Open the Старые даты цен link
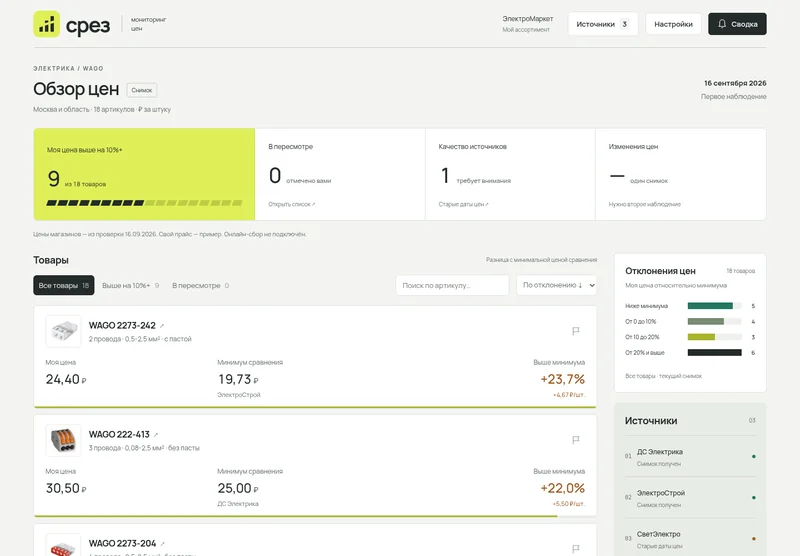 (x=463, y=204)
